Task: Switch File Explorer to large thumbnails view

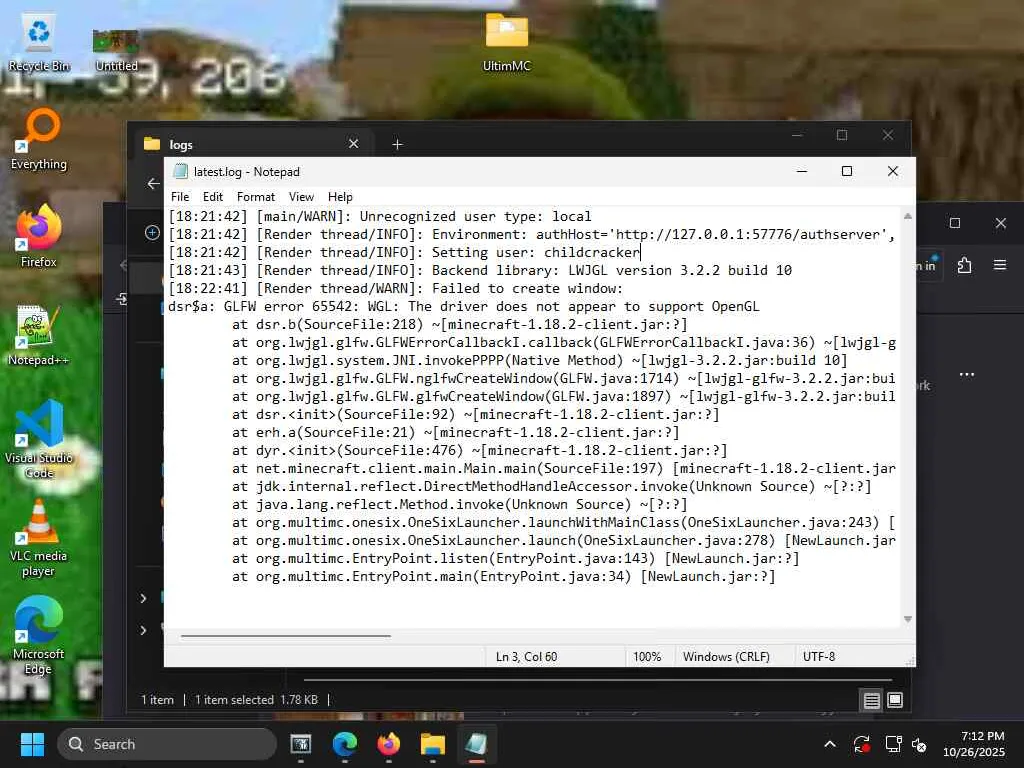Action: click(895, 700)
